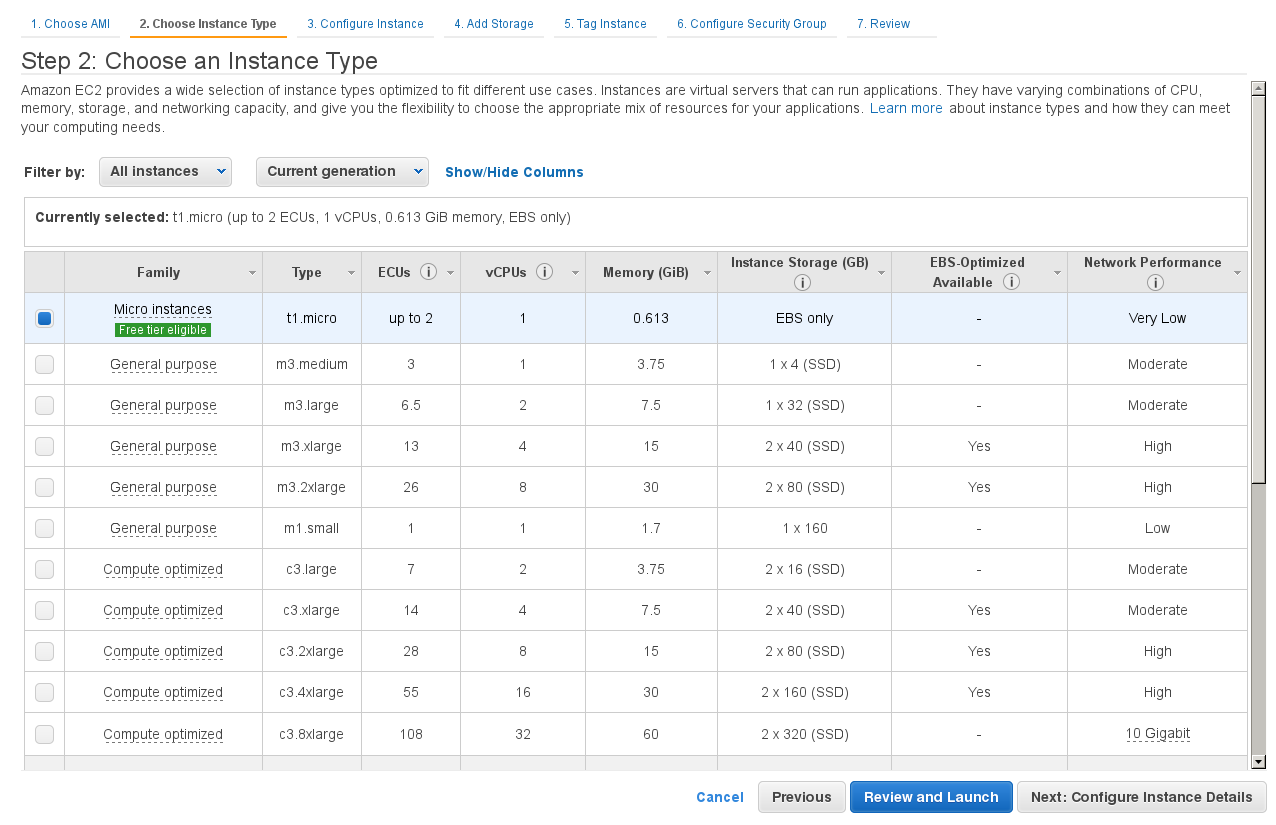Select the m3.medium instance checkbox

(44, 364)
